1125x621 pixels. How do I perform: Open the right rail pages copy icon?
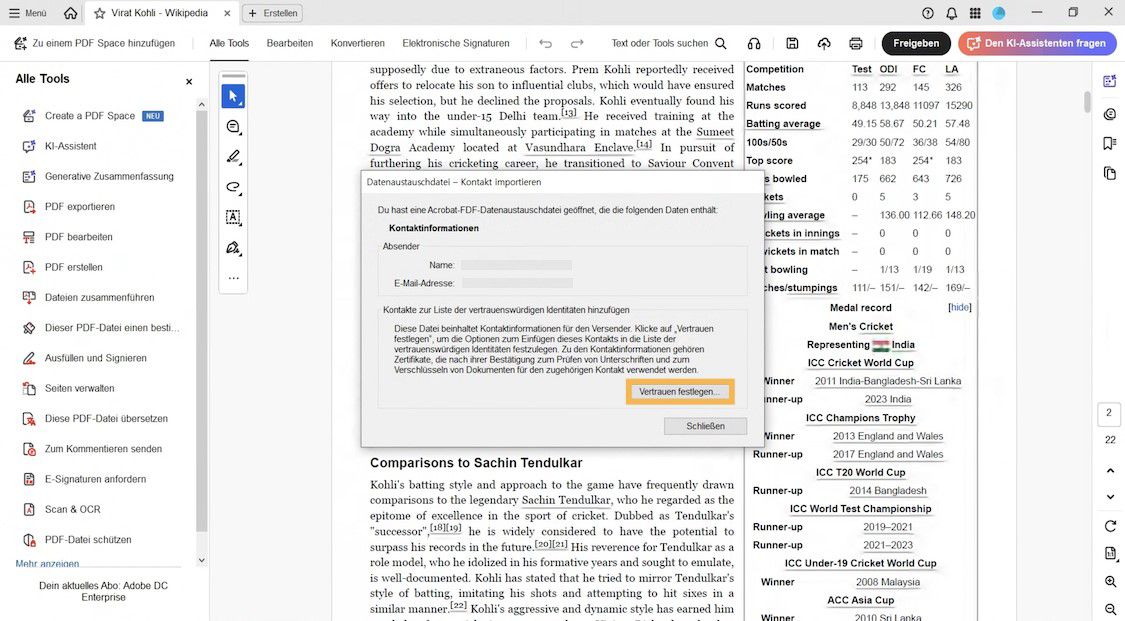tap(1110, 174)
